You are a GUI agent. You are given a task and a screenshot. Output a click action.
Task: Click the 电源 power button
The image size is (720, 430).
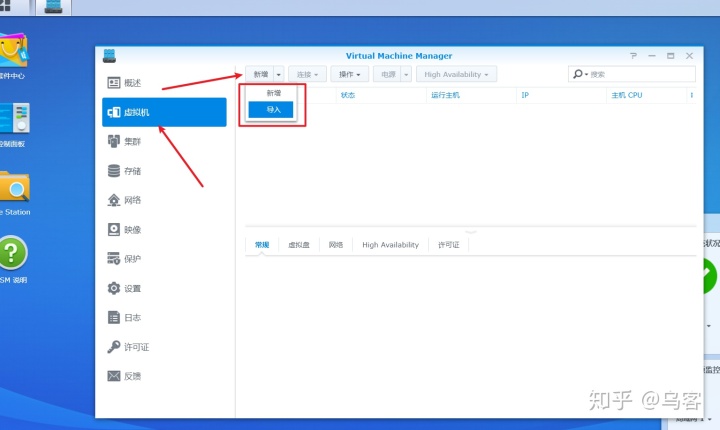point(387,74)
